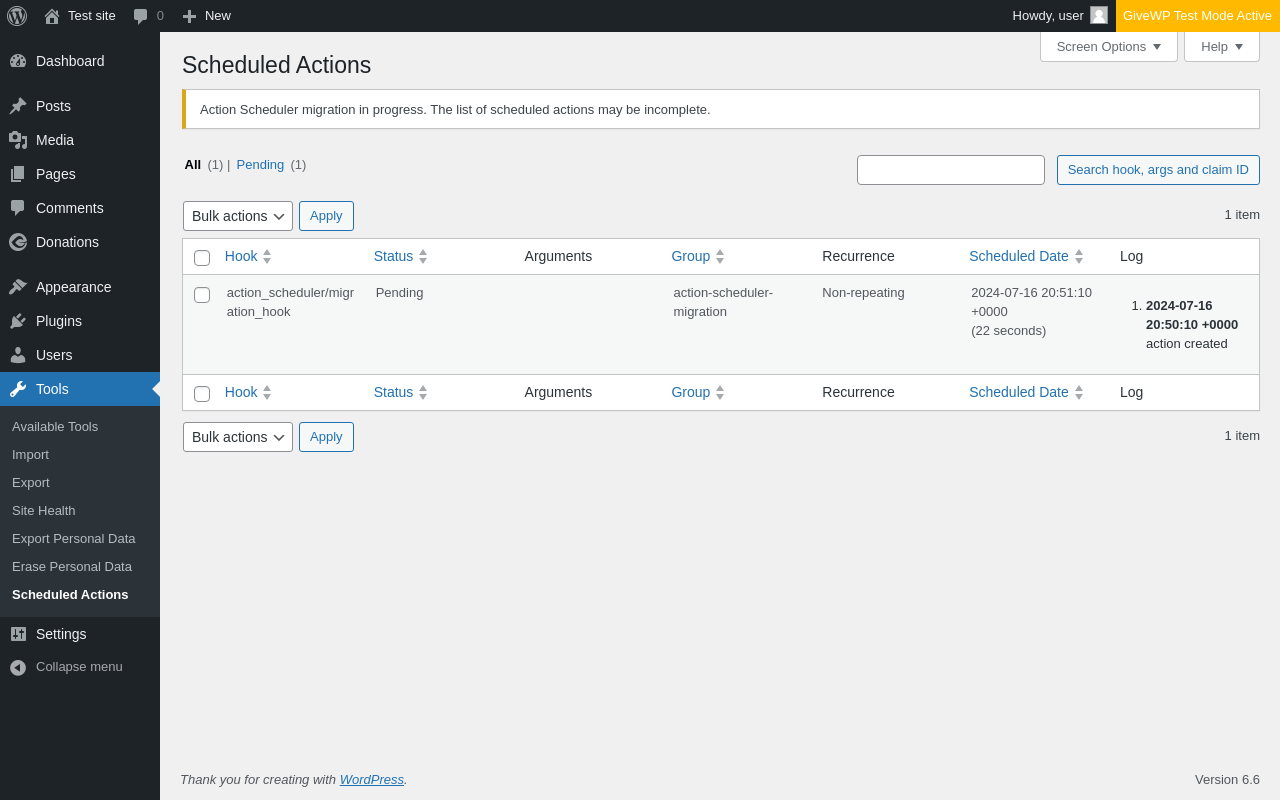Tick the select-all checkbox in table footer
This screenshot has height=800, width=1280.
pyautogui.click(x=202, y=394)
